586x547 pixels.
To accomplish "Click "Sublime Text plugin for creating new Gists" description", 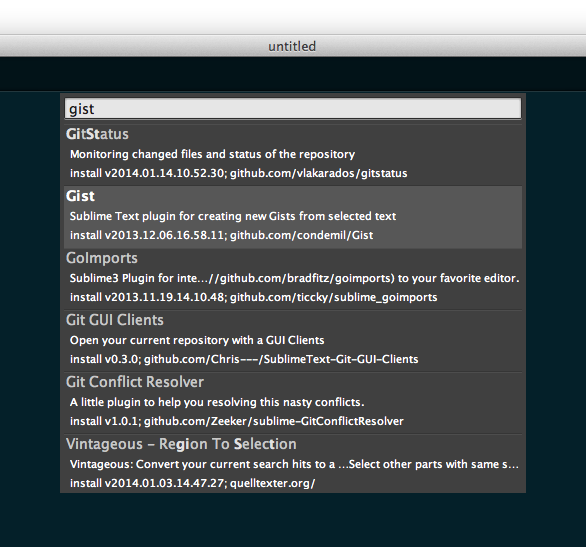I will pos(233,216).
